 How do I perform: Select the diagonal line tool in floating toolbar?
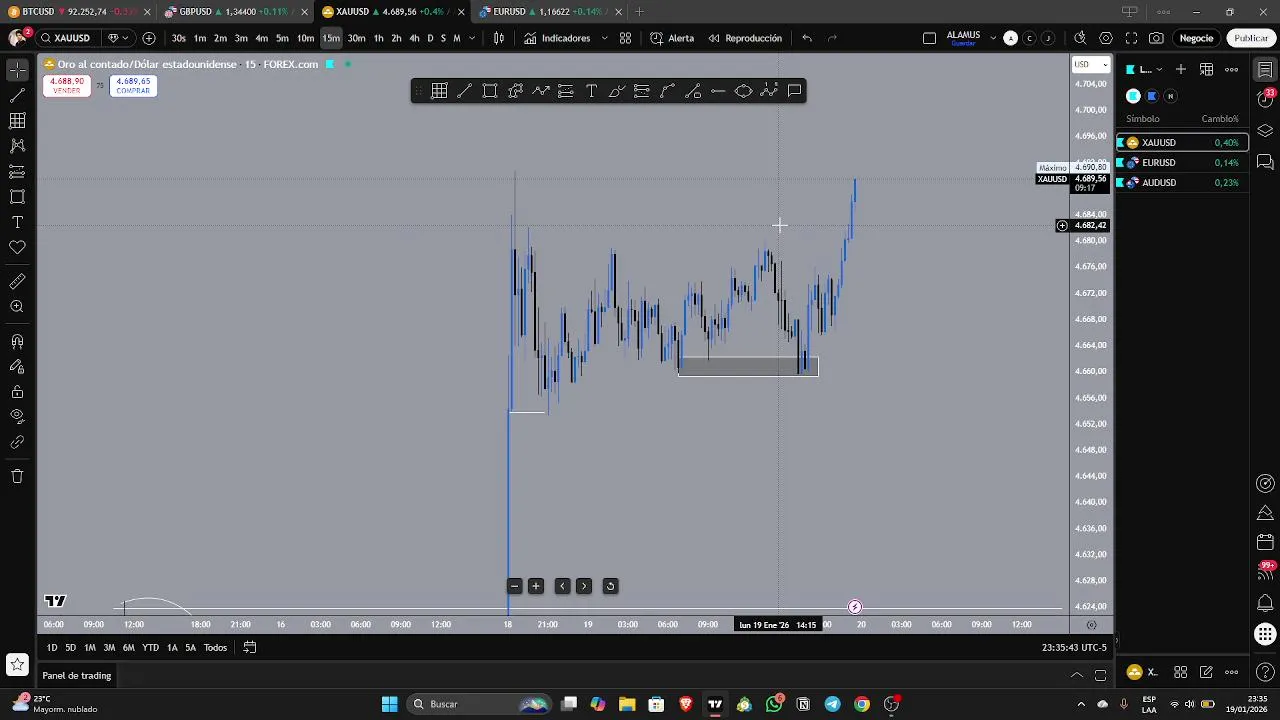pyautogui.click(x=464, y=91)
